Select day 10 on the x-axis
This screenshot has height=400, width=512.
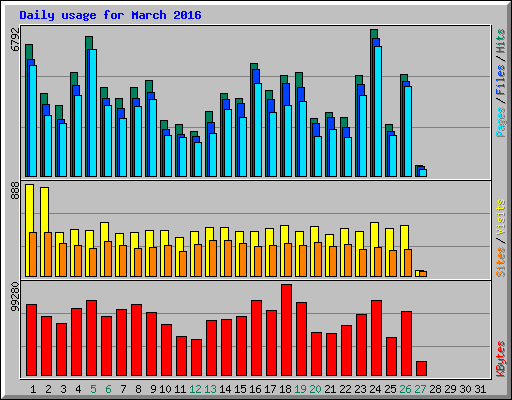click(165, 389)
